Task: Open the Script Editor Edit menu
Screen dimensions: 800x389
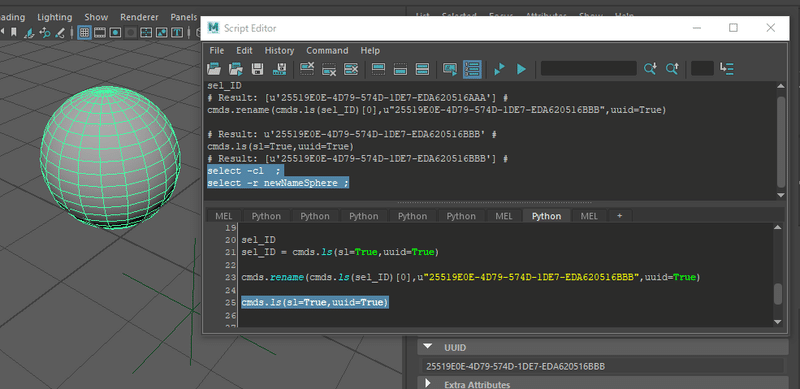Action: (x=244, y=51)
